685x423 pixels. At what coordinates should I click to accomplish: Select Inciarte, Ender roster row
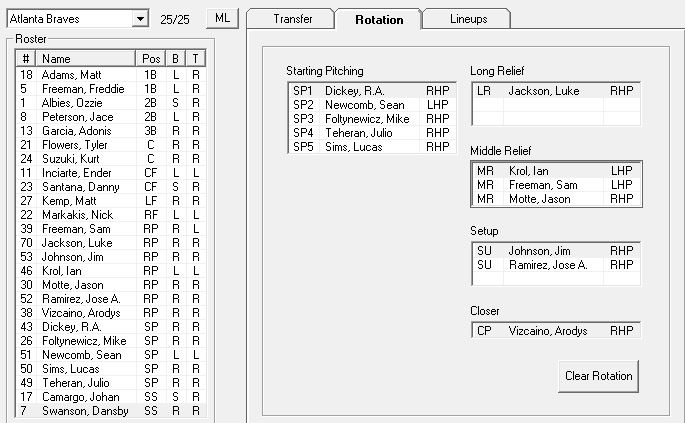pyautogui.click(x=111, y=173)
